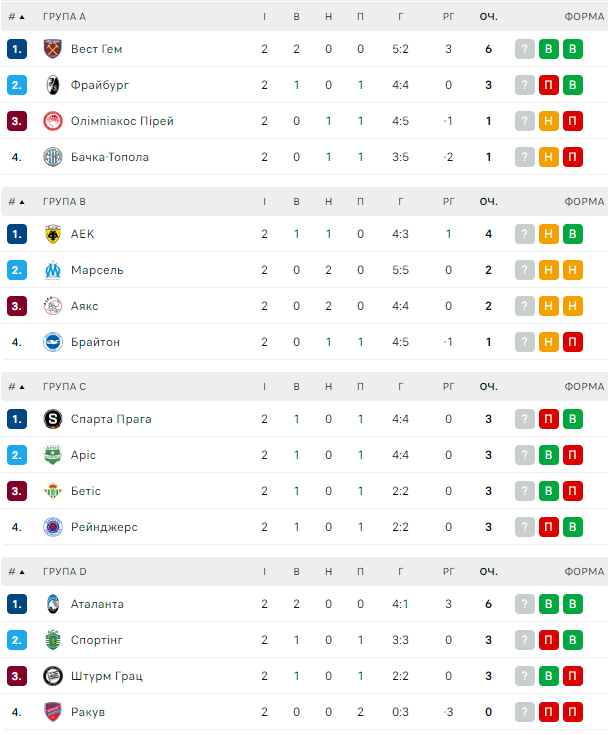Sort Група D by position arrow
The height and width of the screenshot is (735, 608).
tap(22, 572)
